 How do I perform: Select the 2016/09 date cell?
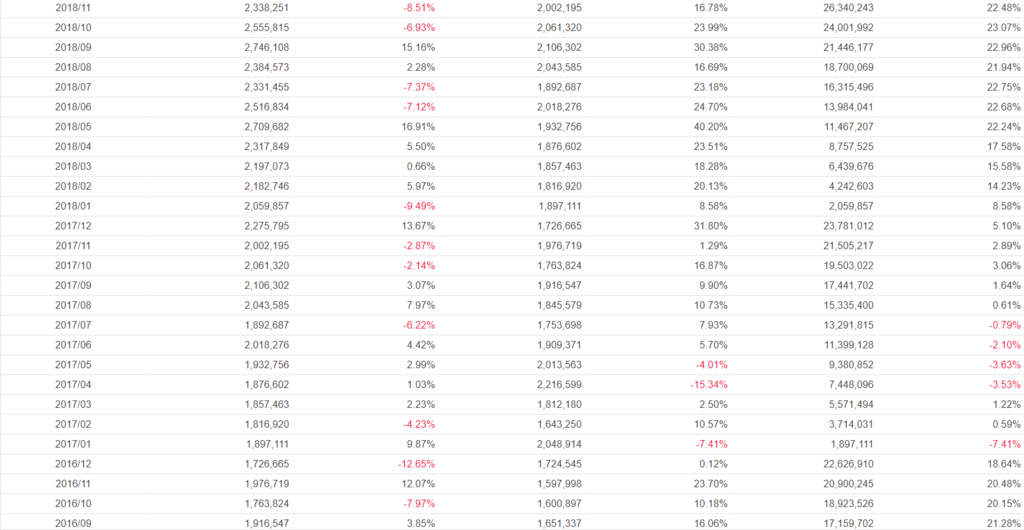coord(71,523)
